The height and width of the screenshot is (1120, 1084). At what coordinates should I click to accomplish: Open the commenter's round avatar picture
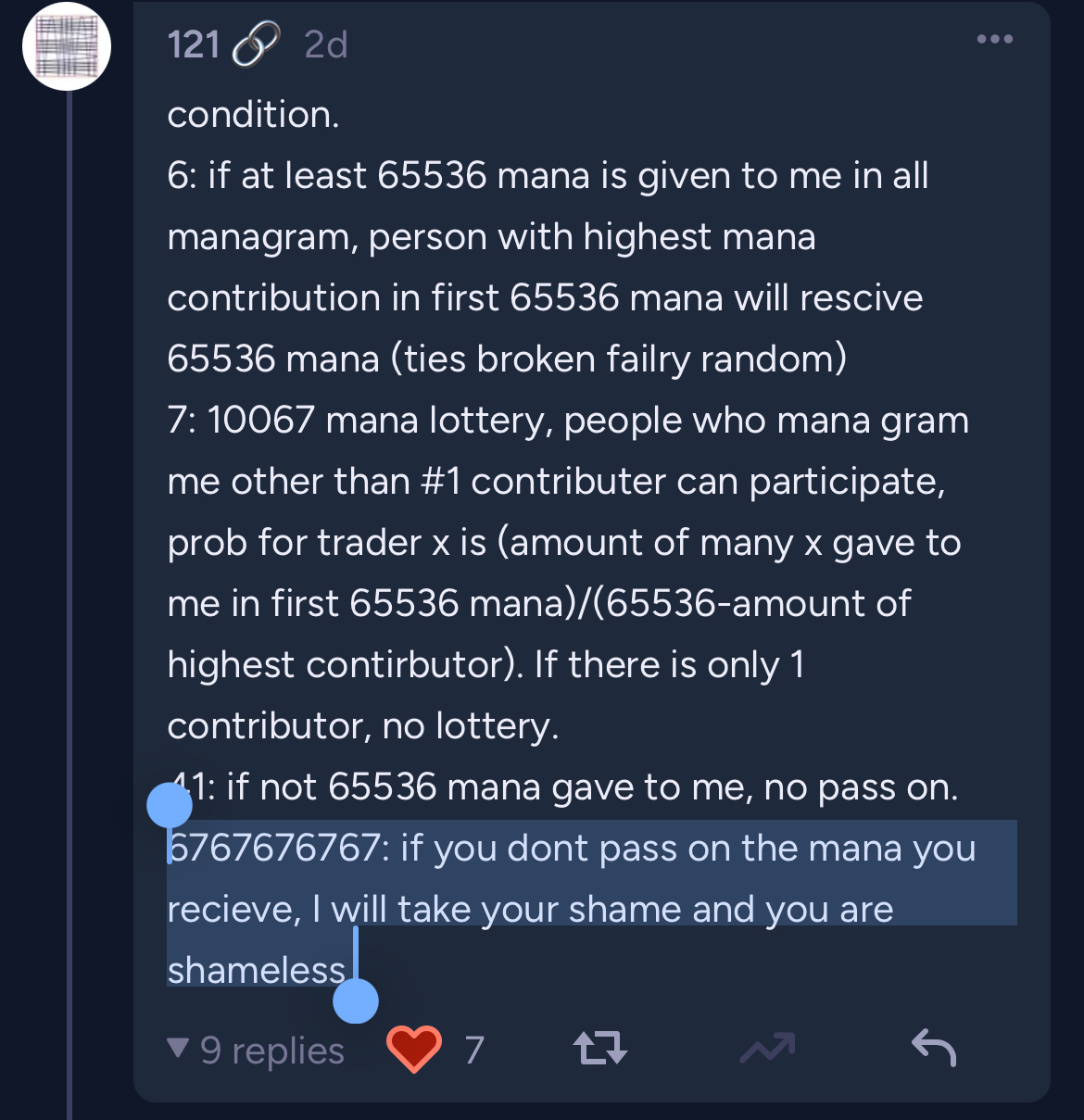(67, 46)
